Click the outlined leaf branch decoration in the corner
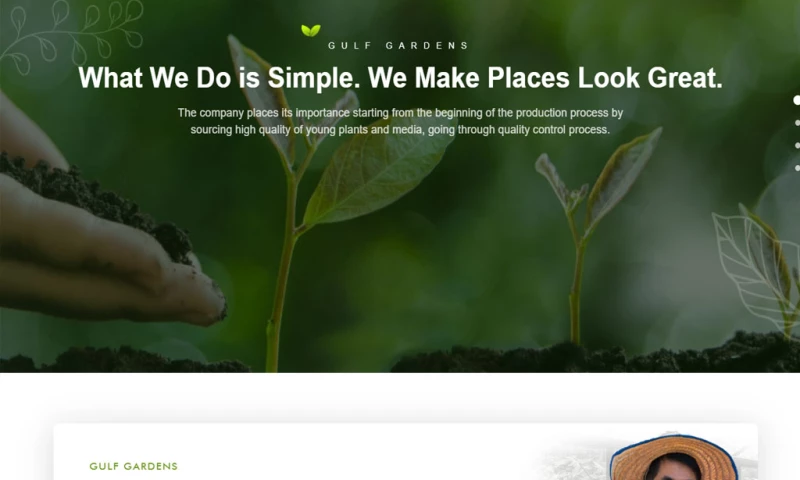The width and height of the screenshot is (800, 480). click(71, 36)
